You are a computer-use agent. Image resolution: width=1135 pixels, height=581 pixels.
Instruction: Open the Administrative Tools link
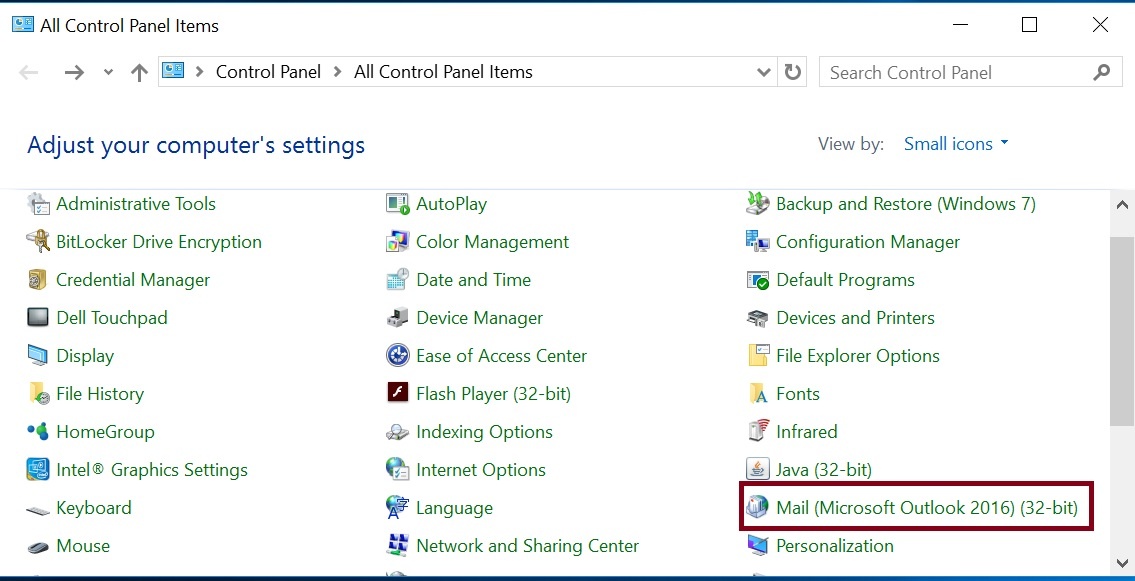pyautogui.click(x=136, y=204)
